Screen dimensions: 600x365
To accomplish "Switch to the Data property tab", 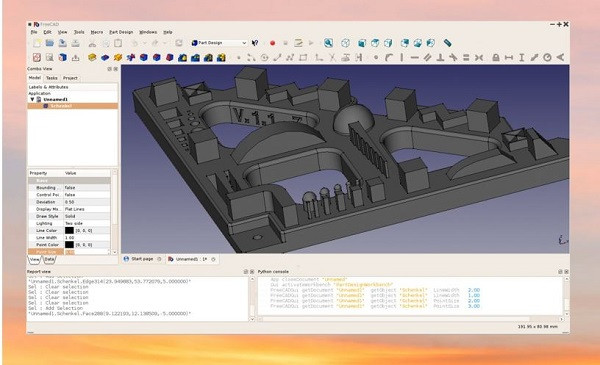I will 49,259.
